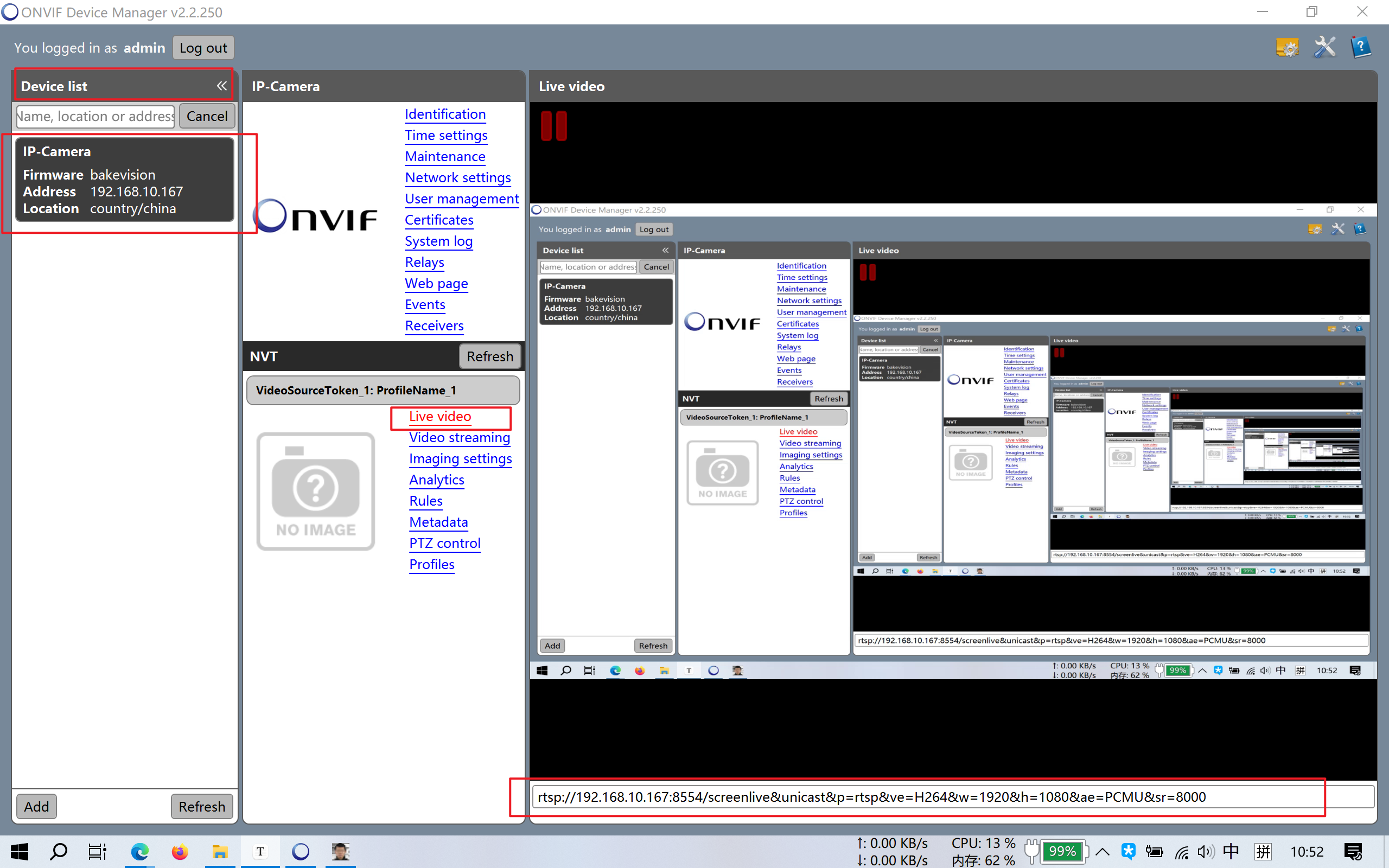This screenshot has width=1389, height=868.
Task: Switch input language via the 中 indicator
Action: click(1232, 851)
